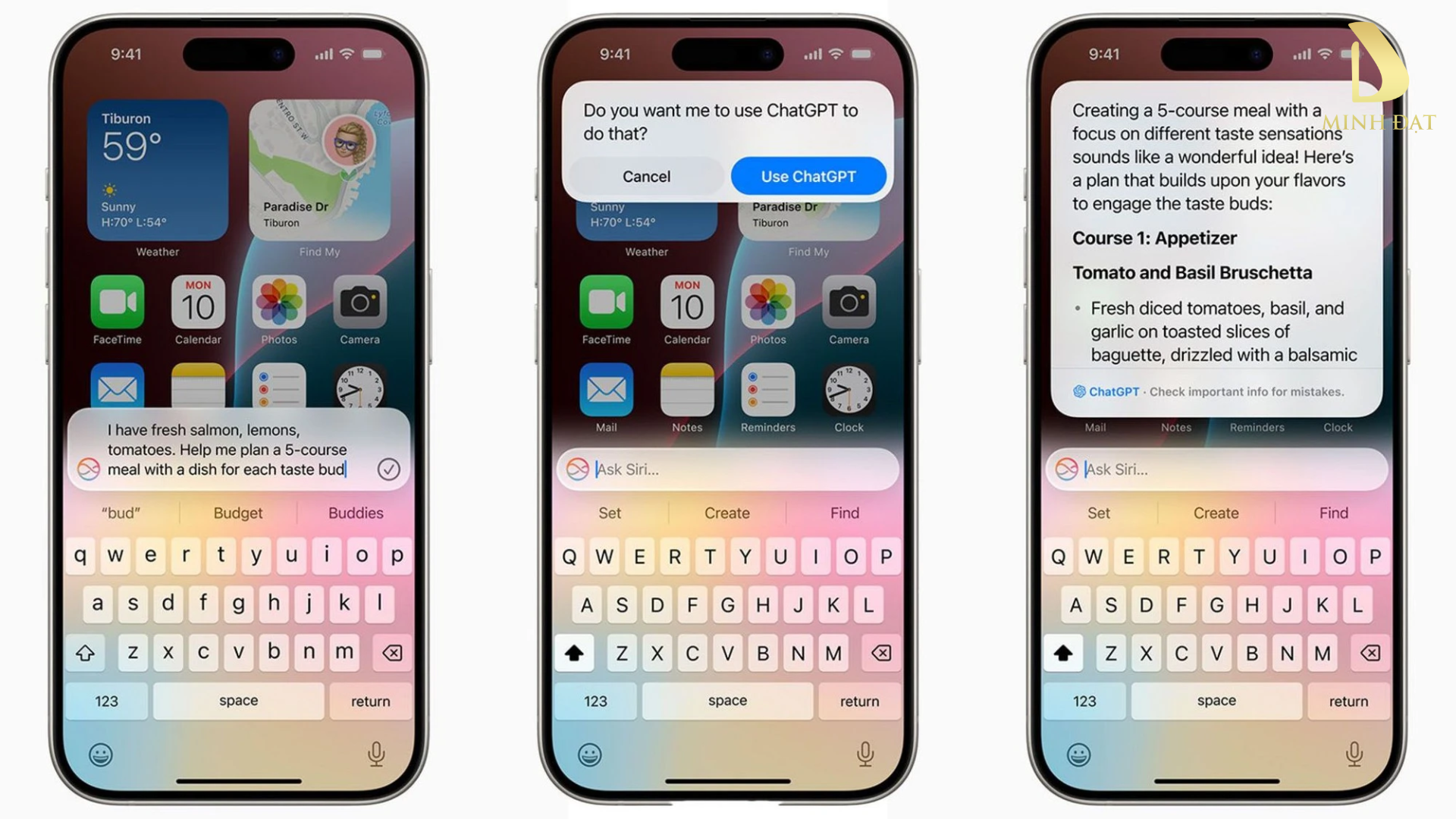Open the Camera app
Image resolution: width=1456 pixels, height=819 pixels.
(361, 303)
